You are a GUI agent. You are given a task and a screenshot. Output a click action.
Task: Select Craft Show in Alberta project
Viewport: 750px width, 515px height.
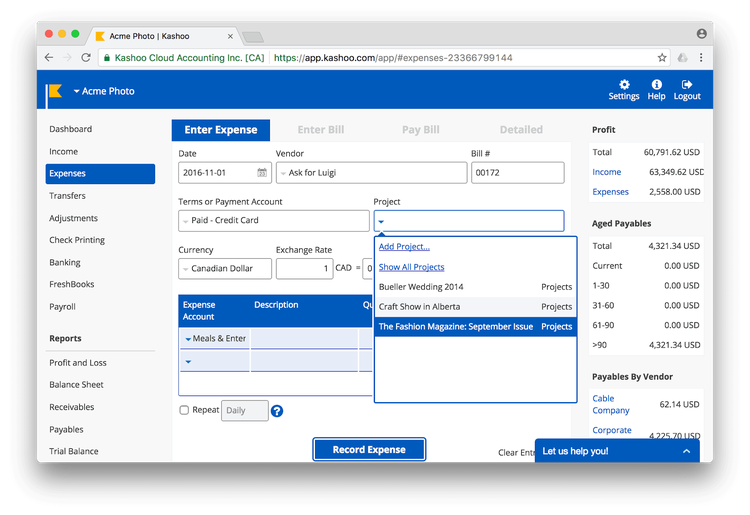click(x=475, y=307)
